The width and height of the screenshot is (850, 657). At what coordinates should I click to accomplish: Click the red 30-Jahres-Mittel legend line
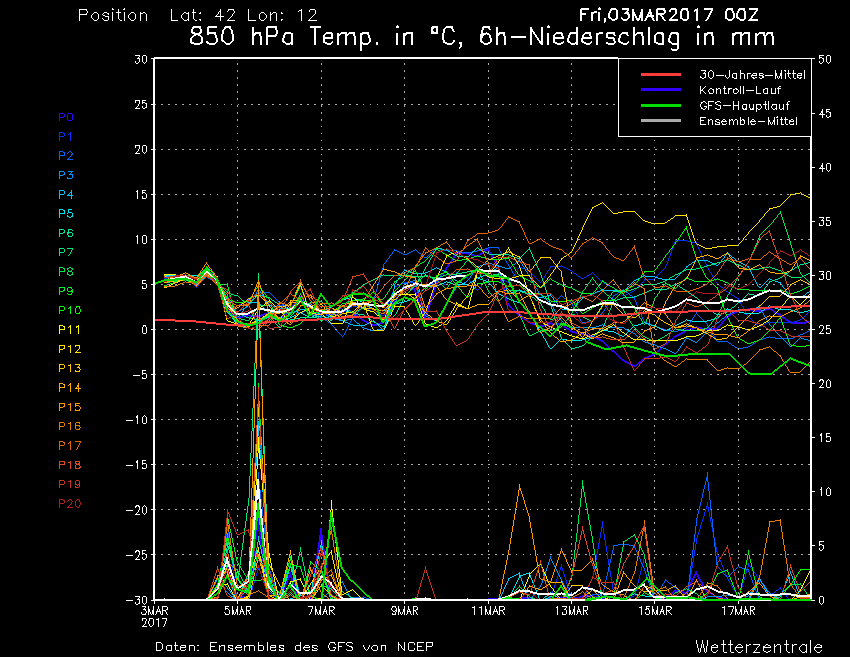661,75
